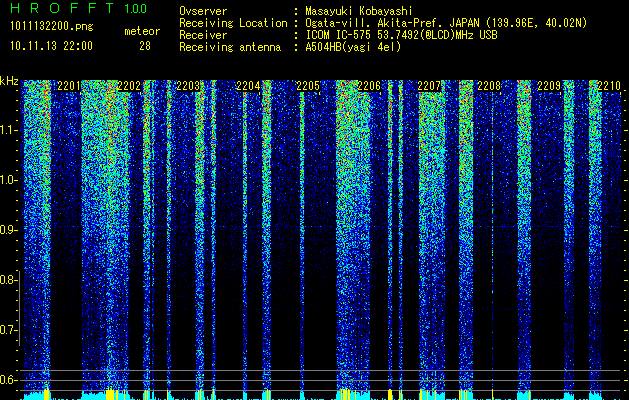The width and height of the screenshot is (629, 400).
Task: Click the 2207 time marker
Action: (429, 86)
